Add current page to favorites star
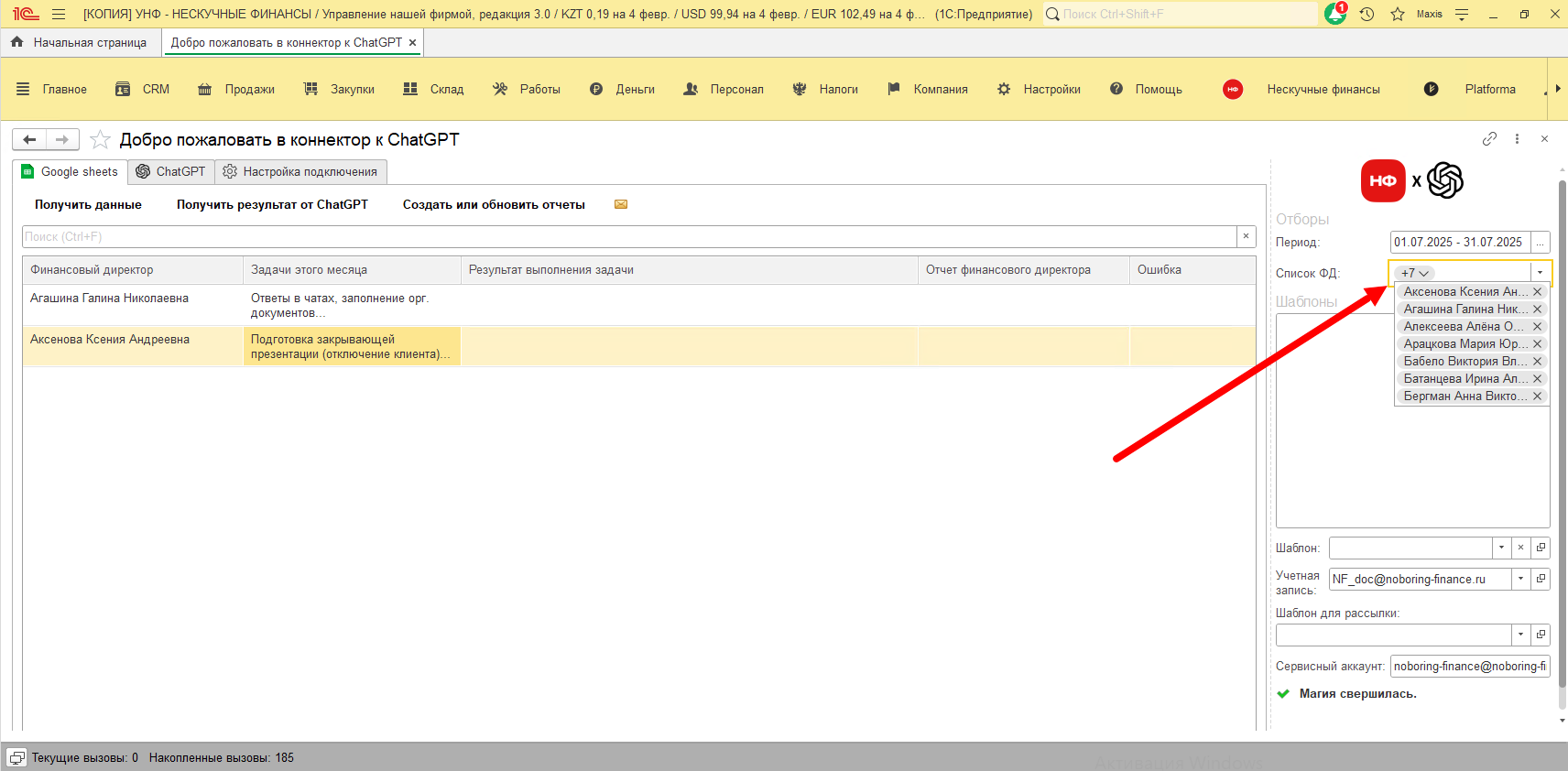 [x=100, y=140]
